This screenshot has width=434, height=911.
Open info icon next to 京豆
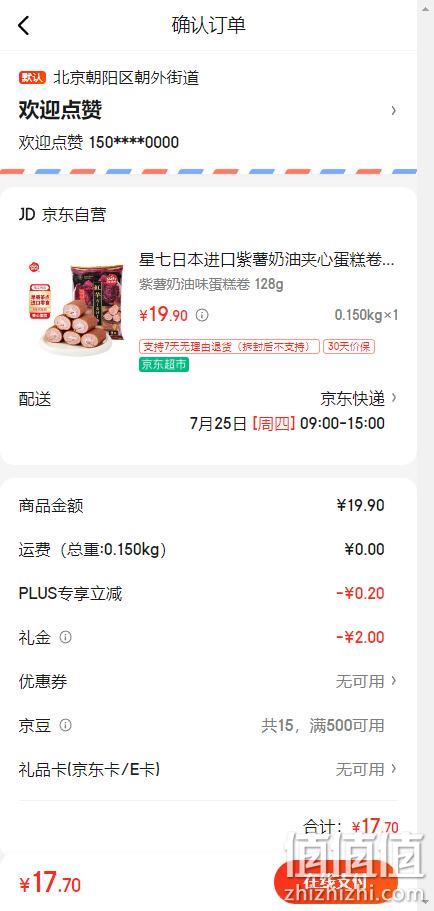point(66,725)
